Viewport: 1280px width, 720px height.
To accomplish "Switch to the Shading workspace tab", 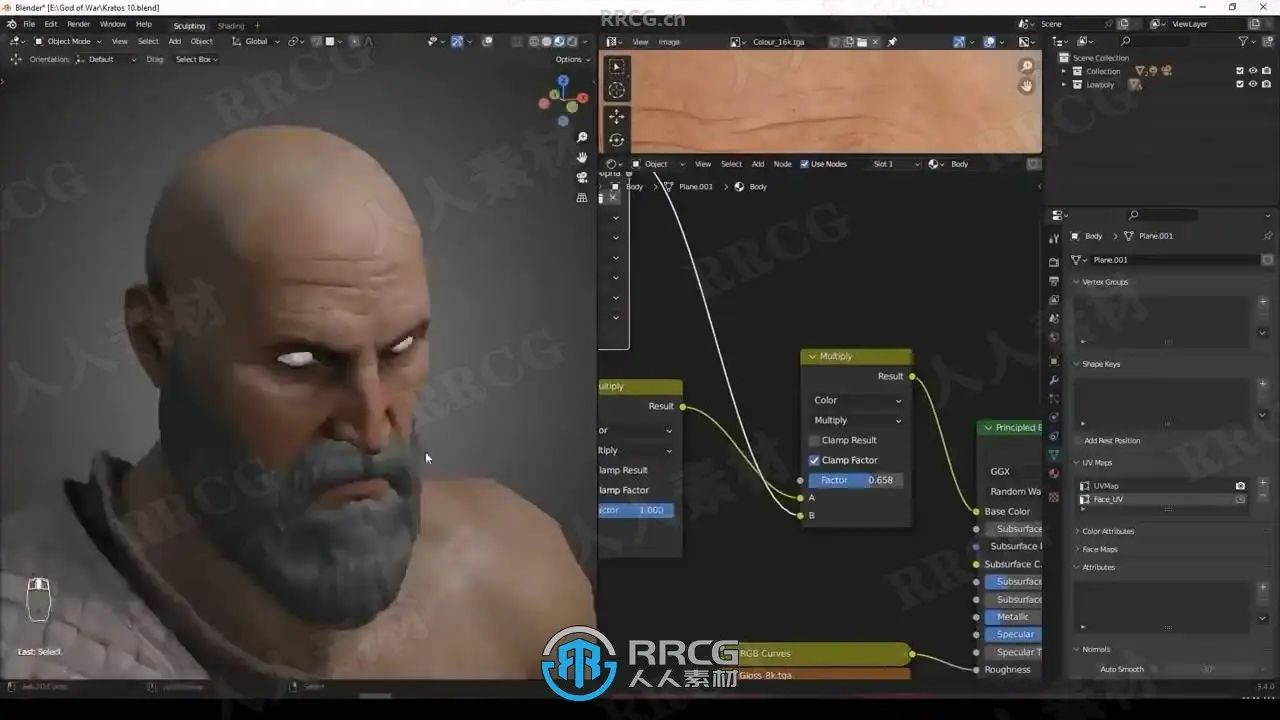I will [x=231, y=26].
